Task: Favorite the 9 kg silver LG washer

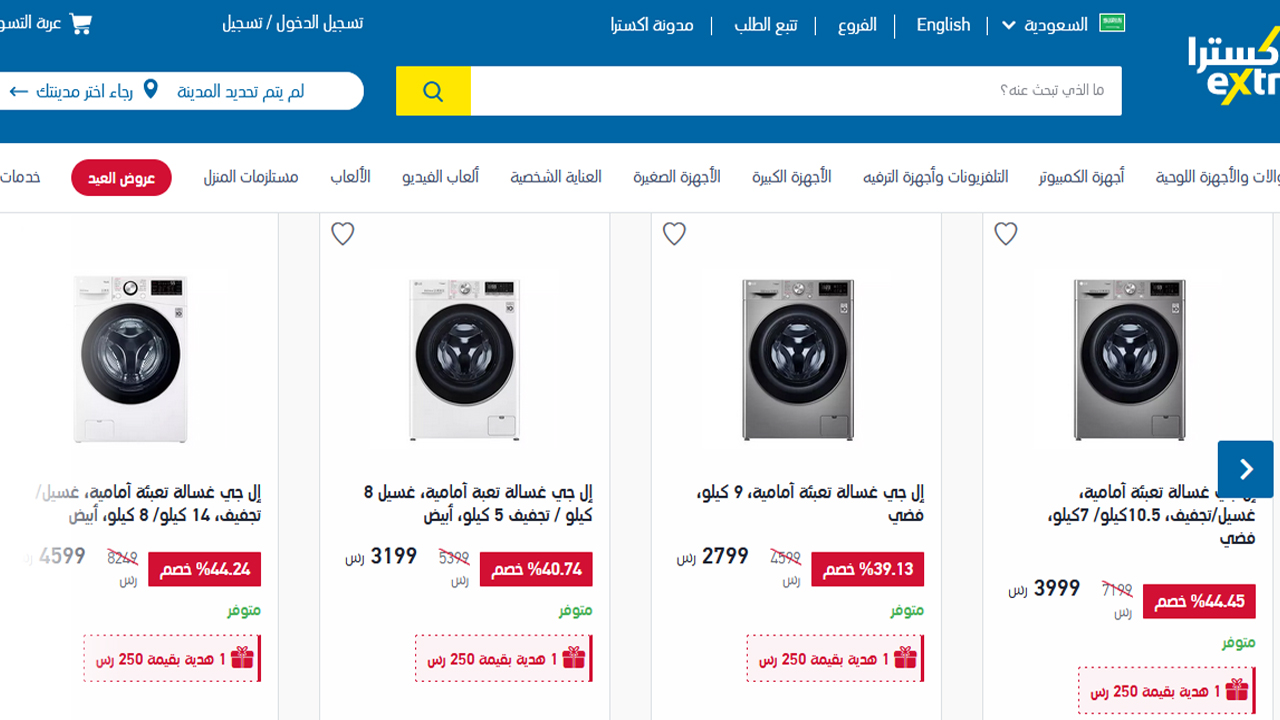Action: pos(675,234)
